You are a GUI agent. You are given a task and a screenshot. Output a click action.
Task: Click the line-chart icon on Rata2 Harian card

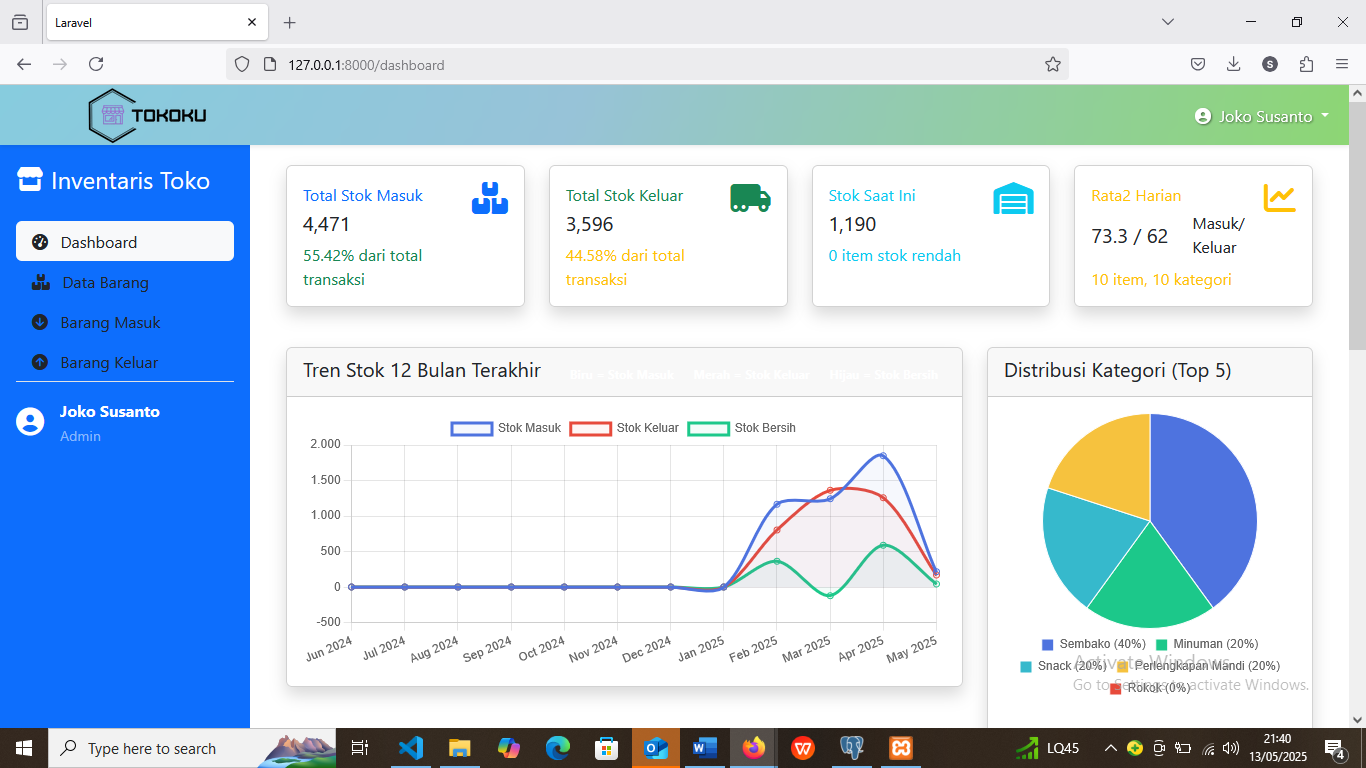coord(1281,198)
